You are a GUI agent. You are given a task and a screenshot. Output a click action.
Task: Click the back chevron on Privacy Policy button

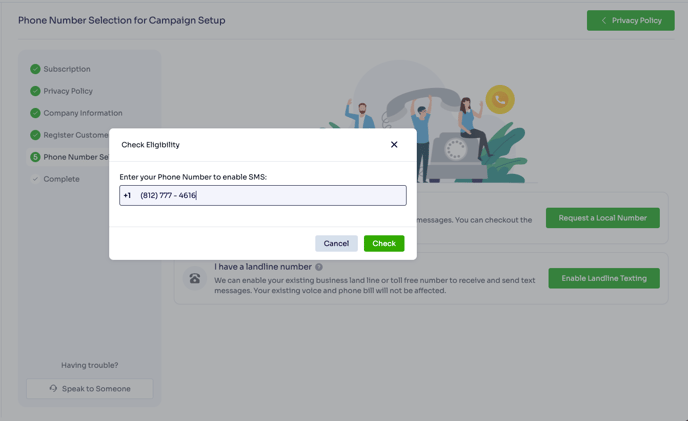(604, 20)
